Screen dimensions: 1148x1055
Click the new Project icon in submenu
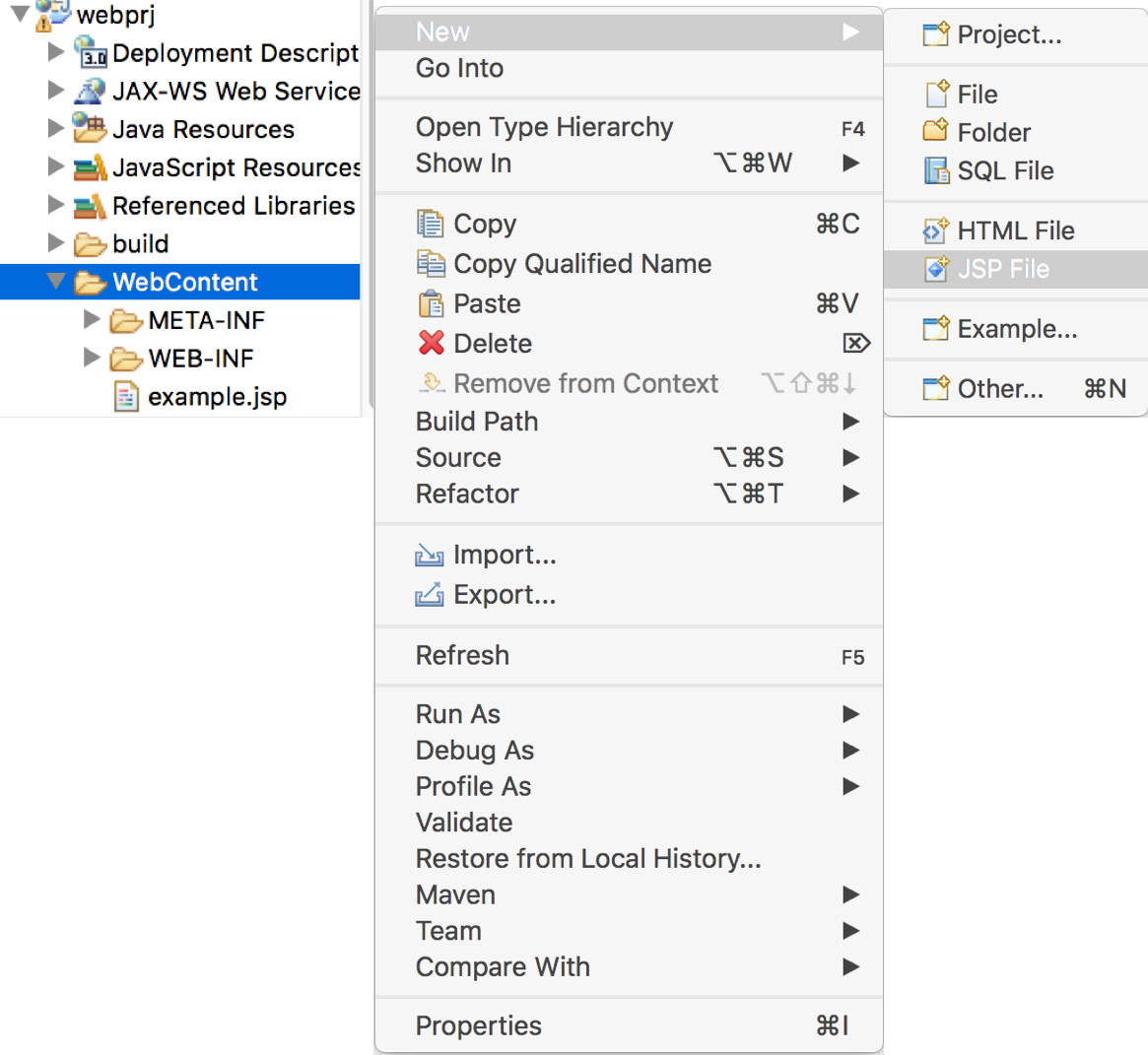pos(936,33)
